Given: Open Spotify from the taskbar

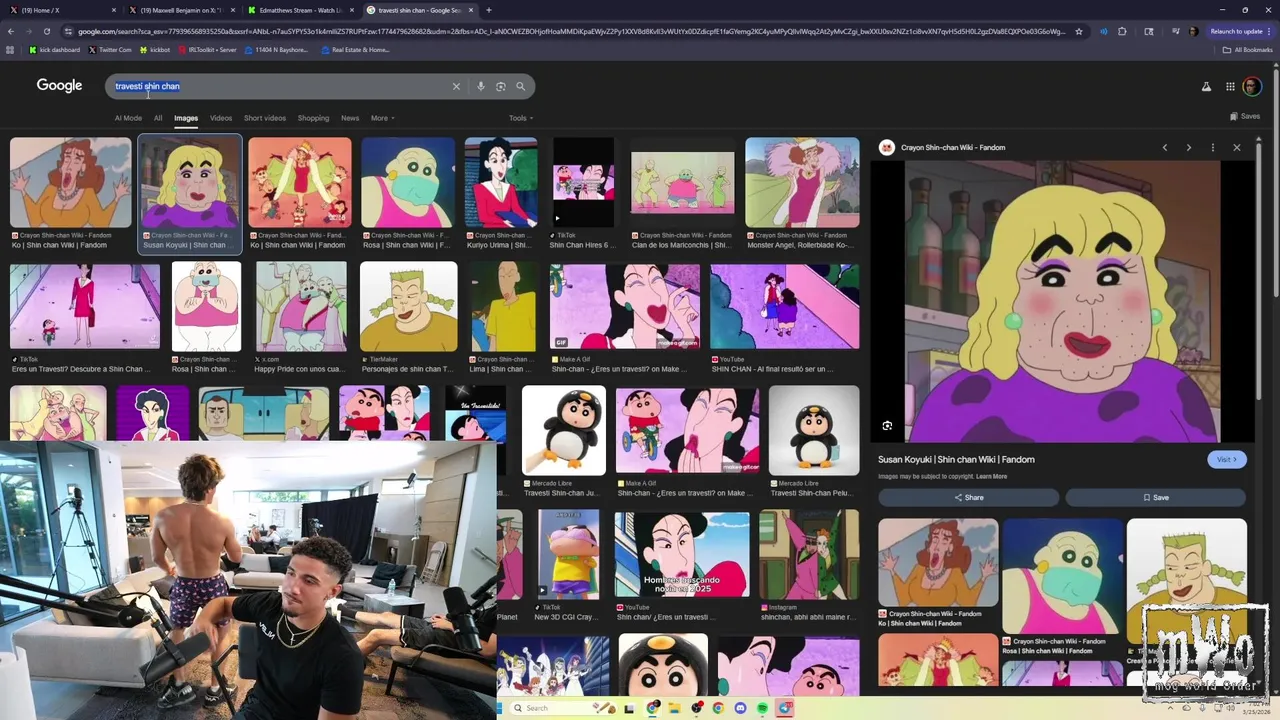Looking at the screenshot, I should 762,708.
